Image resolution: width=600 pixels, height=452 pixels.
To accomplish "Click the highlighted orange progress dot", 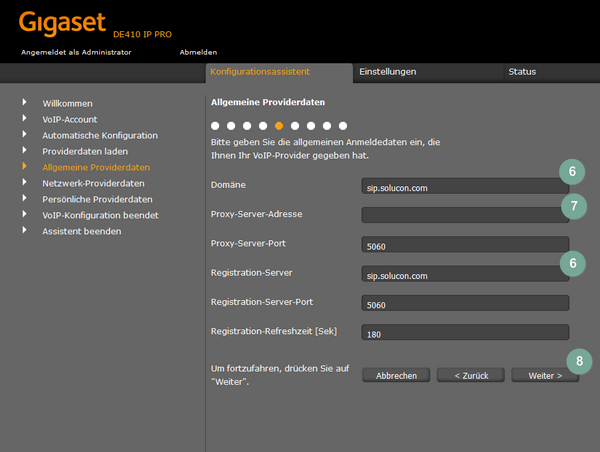I will point(279,127).
